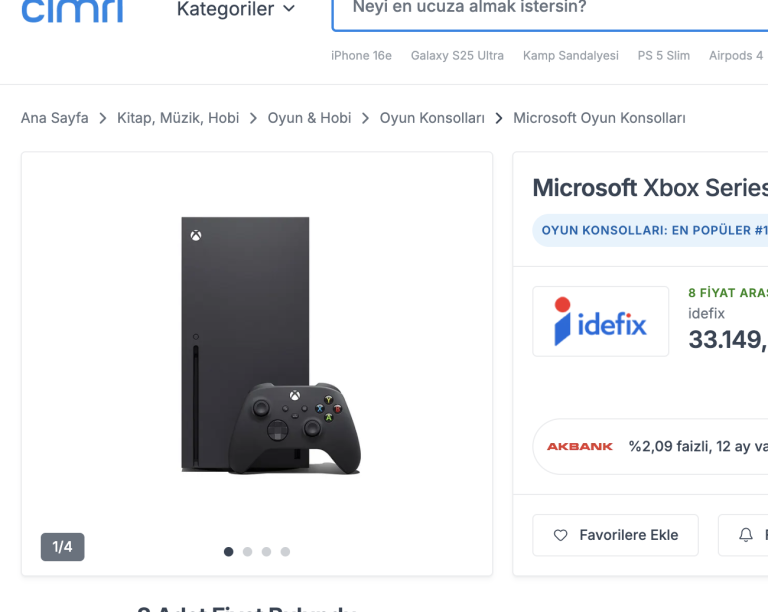The width and height of the screenshot is (768, 612).
Task: Show the third gallery image dot
Action: [x=266, y=552]
